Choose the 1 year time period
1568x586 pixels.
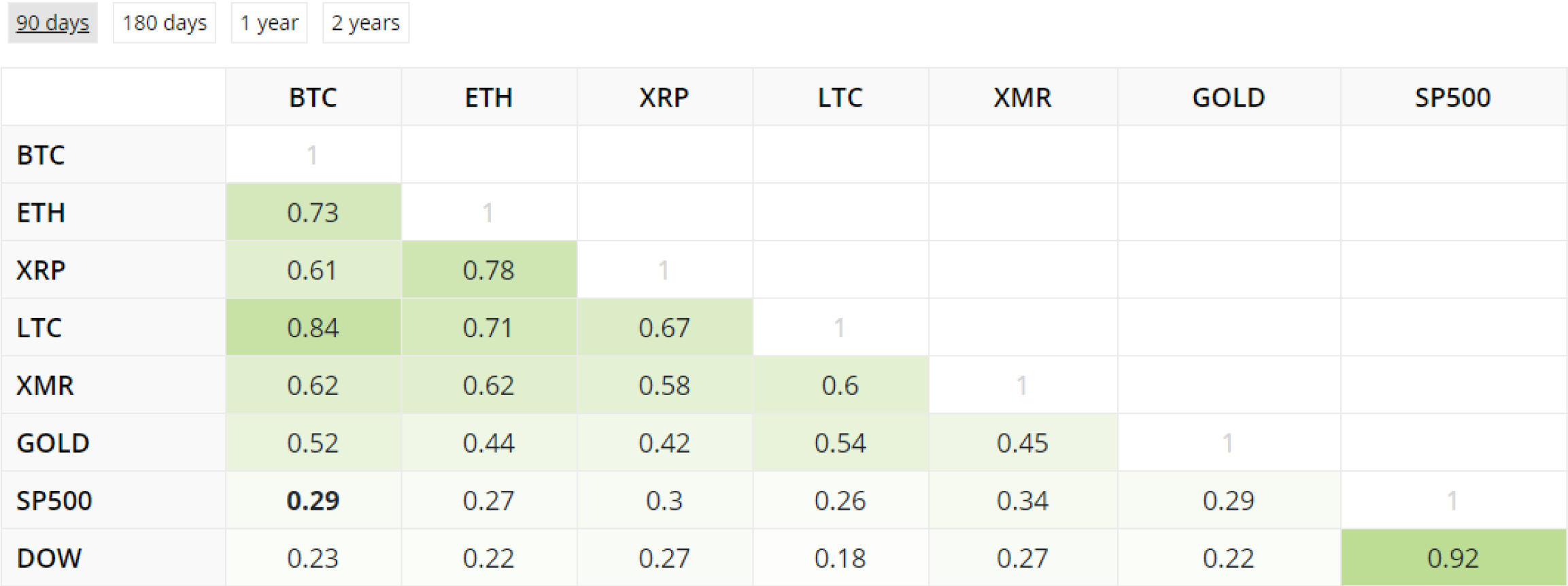tap(269, 23)
